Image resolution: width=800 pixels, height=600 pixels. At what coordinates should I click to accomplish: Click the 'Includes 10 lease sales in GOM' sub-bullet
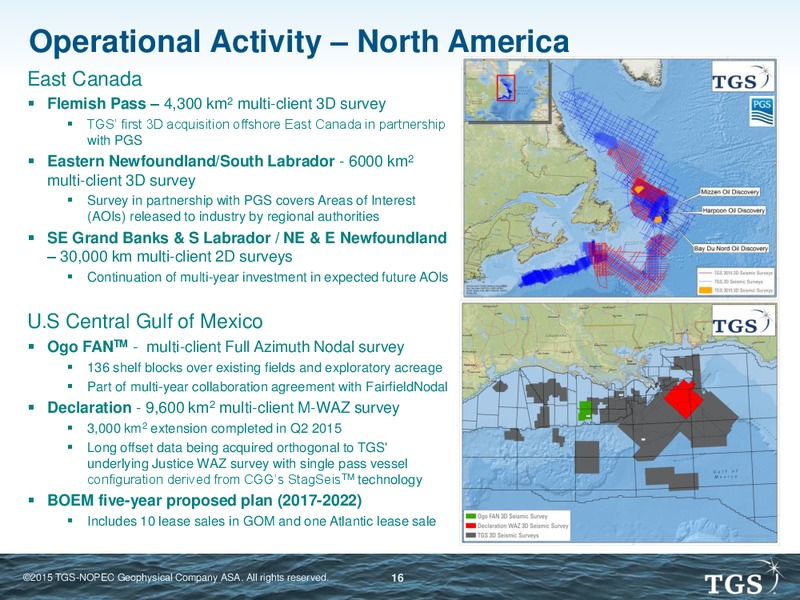pos(261,521)
